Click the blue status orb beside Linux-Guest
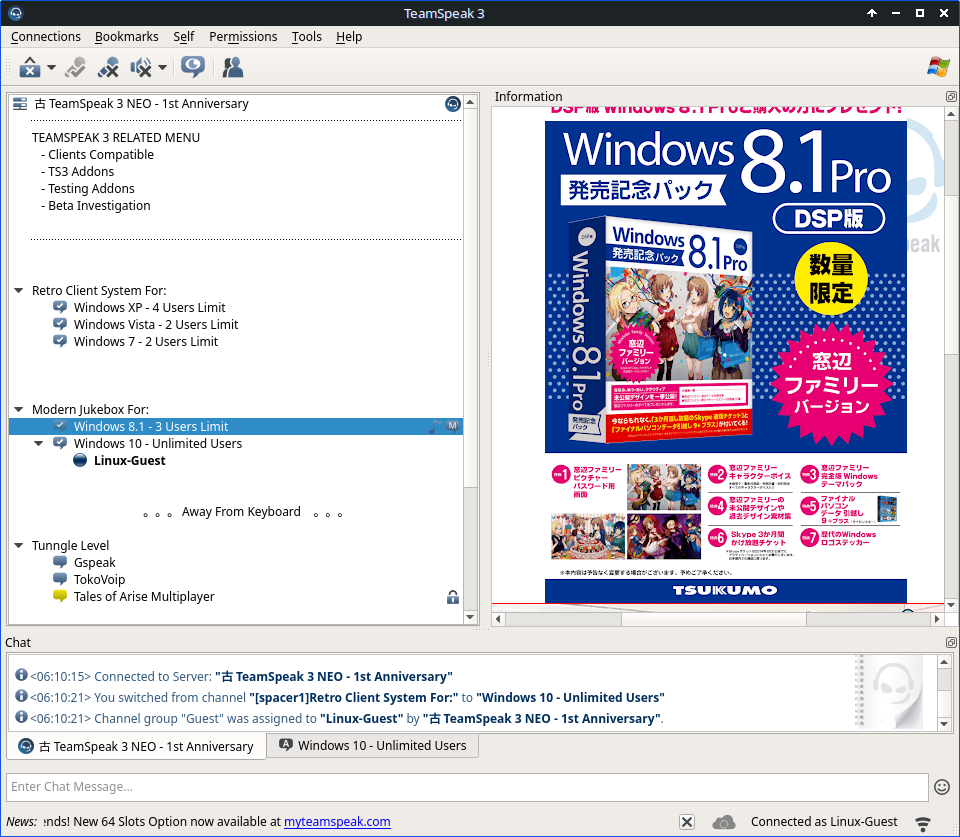This screenshot has width=960, height=837. (80, 460)
